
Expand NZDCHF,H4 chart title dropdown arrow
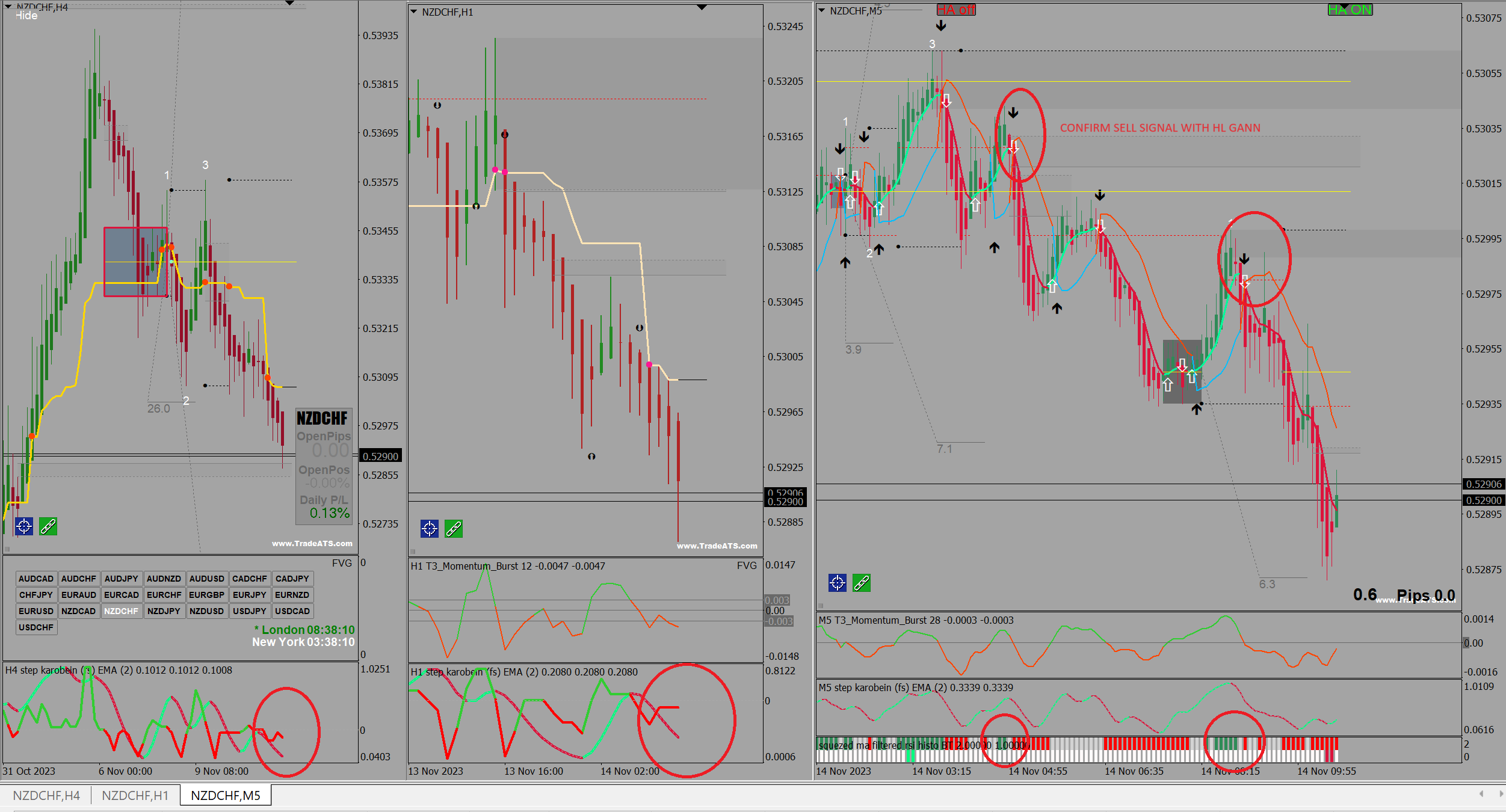coord(8,7)
